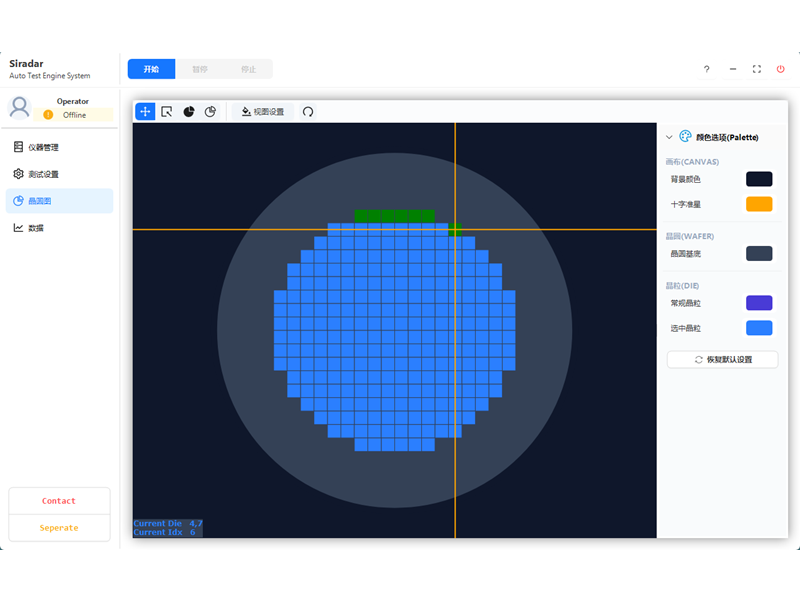
Task: Select the move/pan tool icon
Action: click(145, 112)
